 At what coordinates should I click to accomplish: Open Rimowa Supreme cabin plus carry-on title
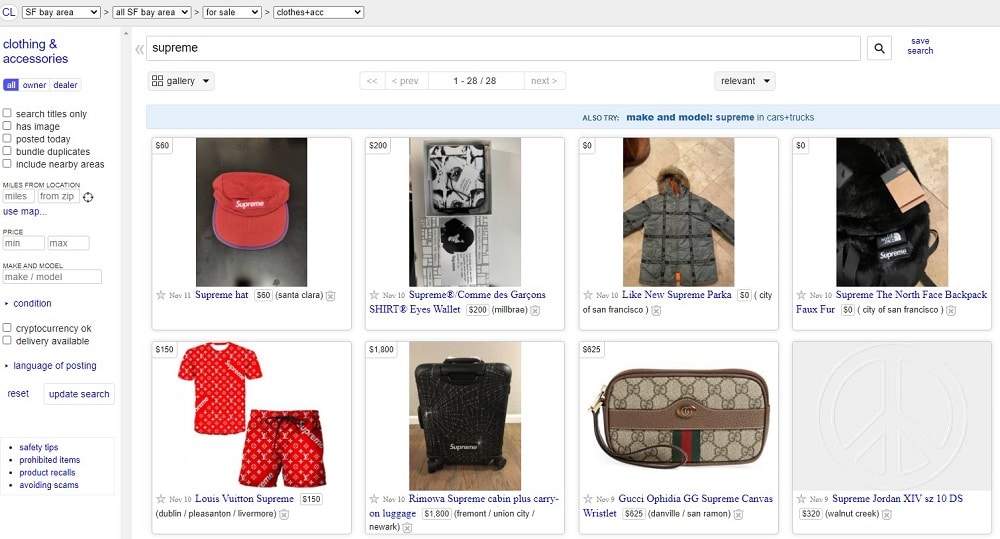pyautogui.click(x=464, y=506)
